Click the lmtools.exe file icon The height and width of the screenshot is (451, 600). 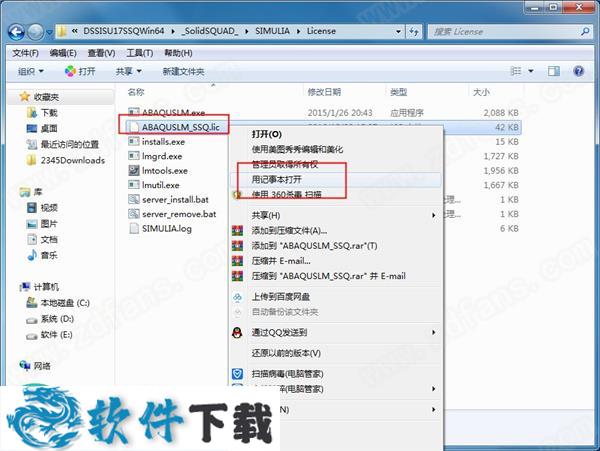[134, 170]
